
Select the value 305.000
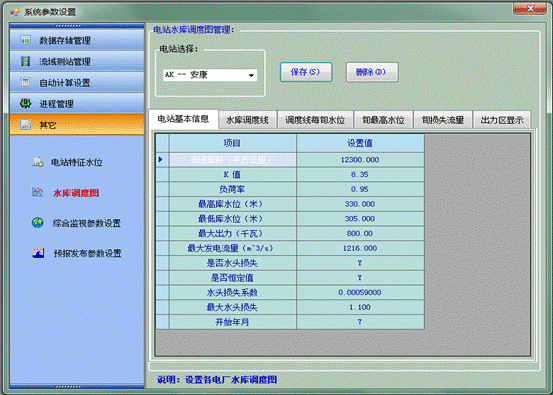360,219
